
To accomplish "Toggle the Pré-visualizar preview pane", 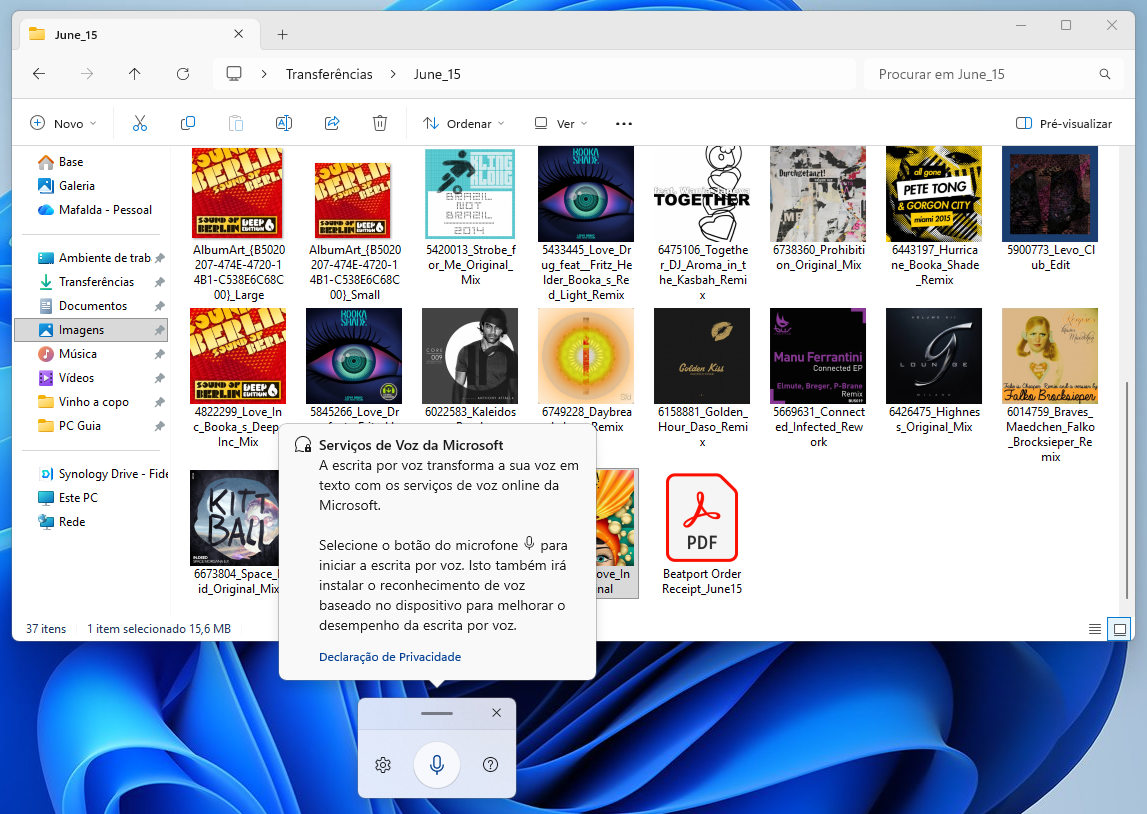I will coord(1064,124).
